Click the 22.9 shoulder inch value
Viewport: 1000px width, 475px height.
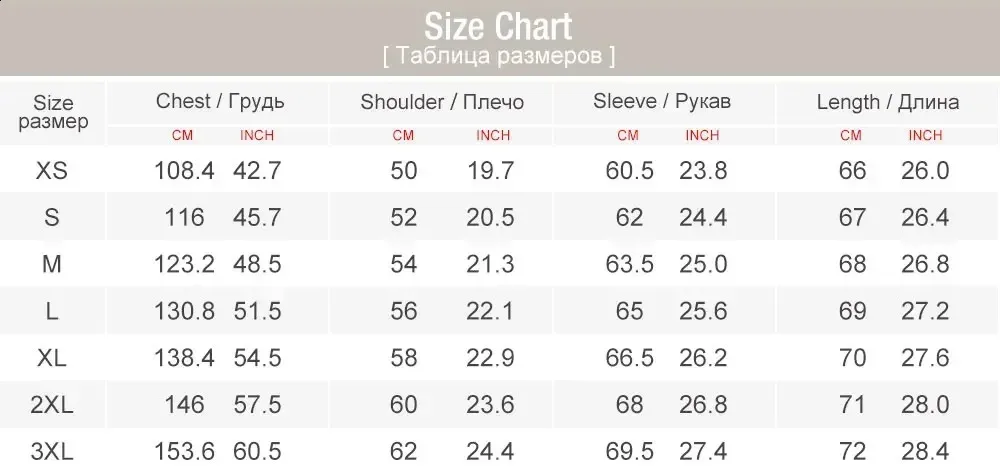coord(491,358)
